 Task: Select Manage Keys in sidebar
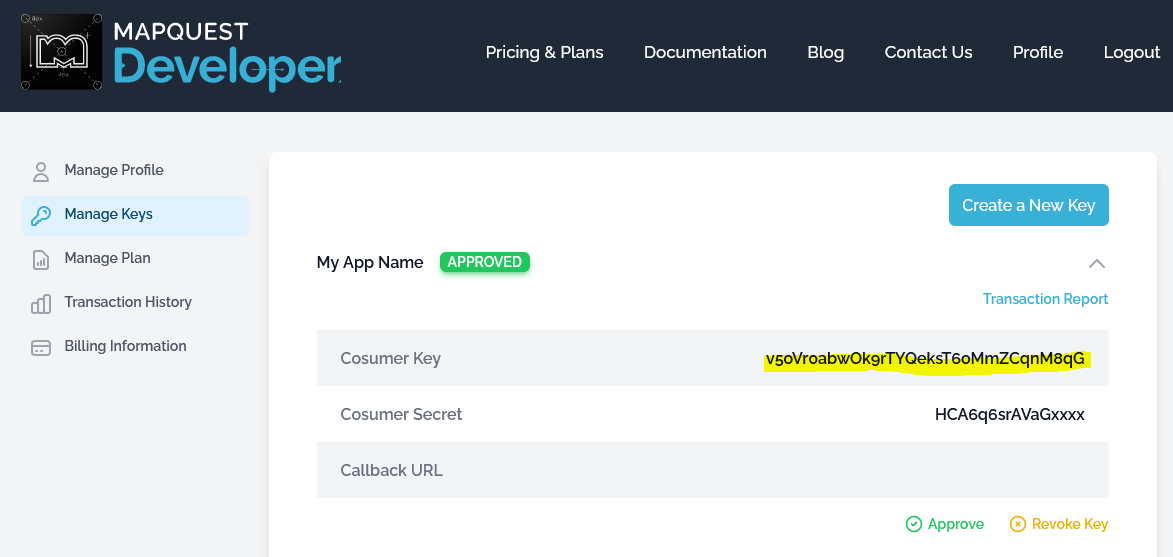tap(135, 215)
